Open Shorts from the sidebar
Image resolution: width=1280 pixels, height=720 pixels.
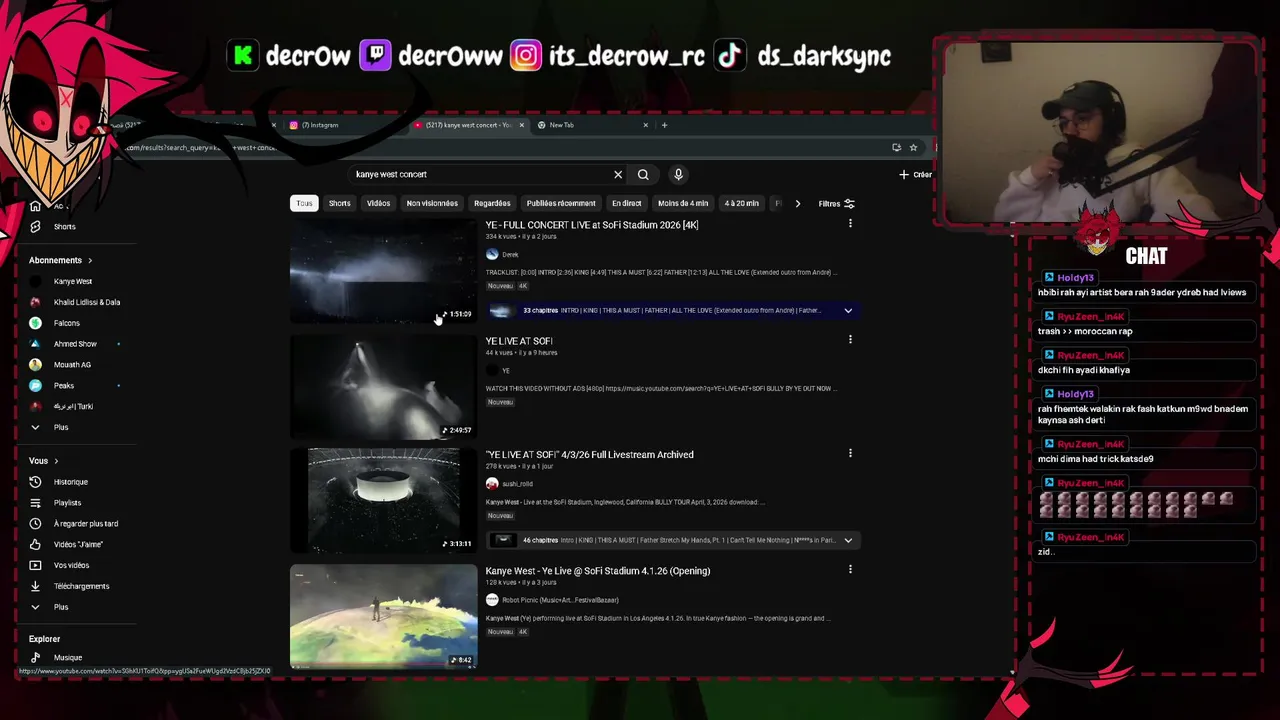tap(64, 227)
